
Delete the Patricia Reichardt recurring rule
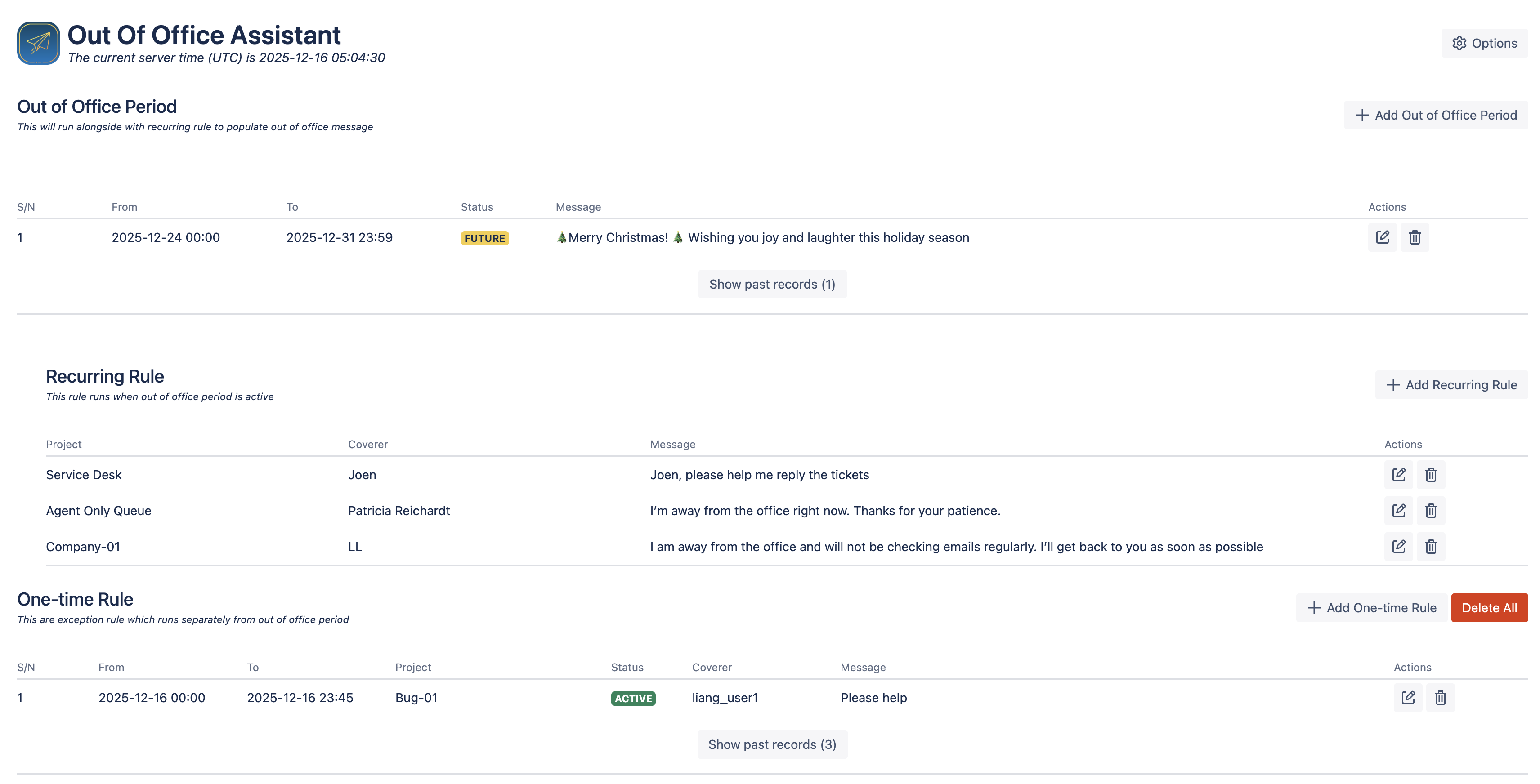click(x=1431, y=510)
